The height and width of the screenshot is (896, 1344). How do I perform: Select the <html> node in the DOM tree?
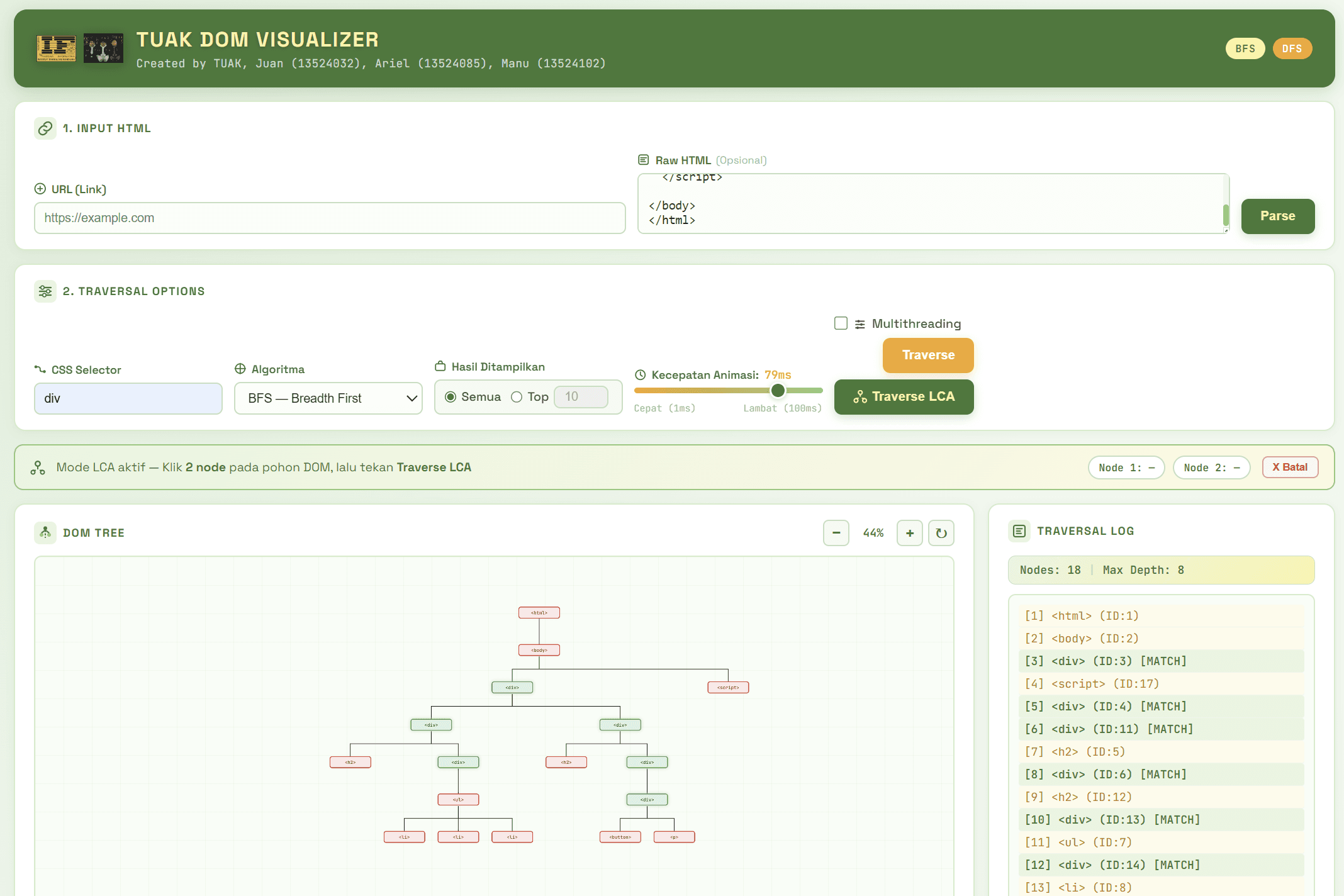coord(539,613)
